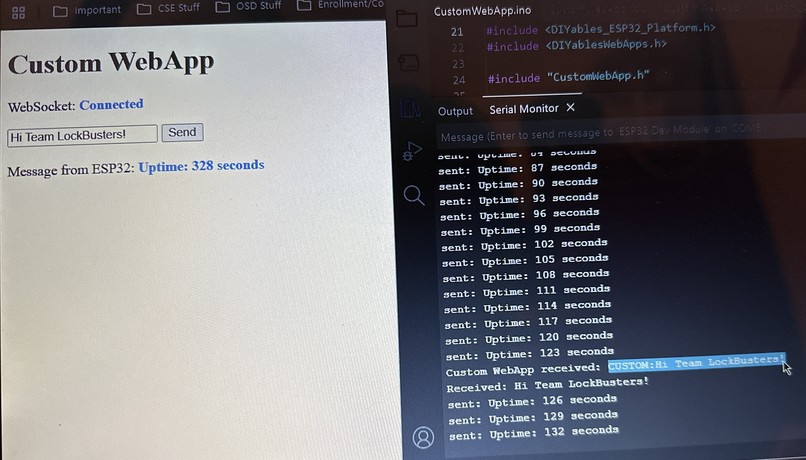Click the 'Custom WebApp received:' log label
This screenshot has width=806, height=460.
pyautogui.click(x=523, y=370)
